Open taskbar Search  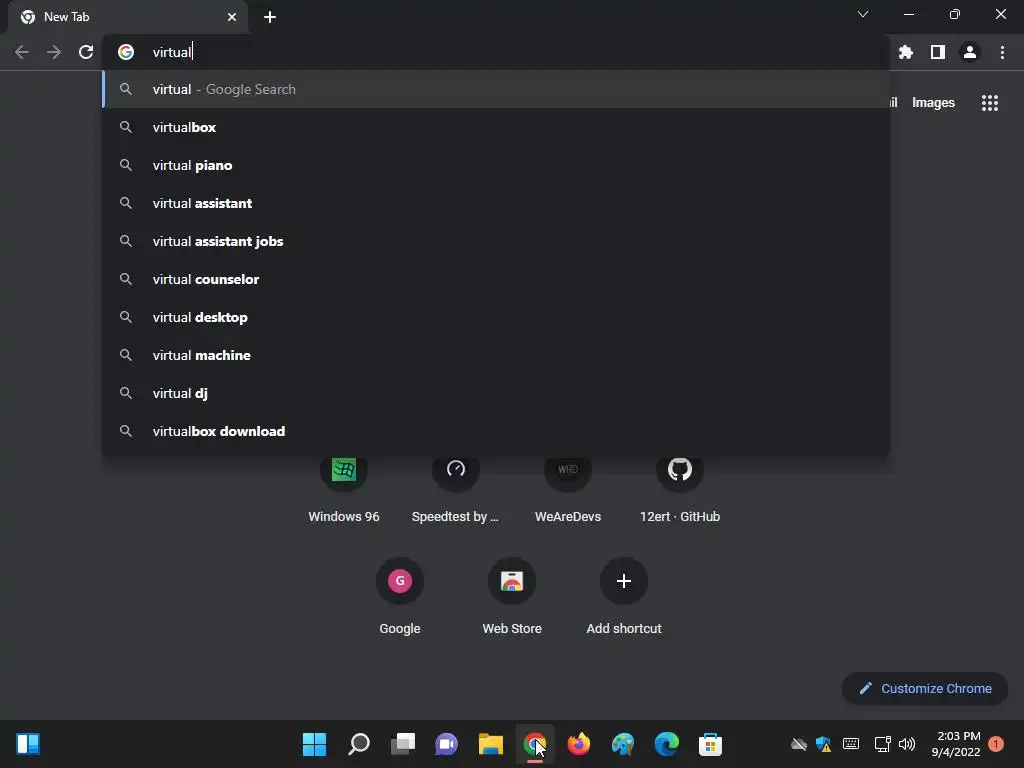[x=359, y=744]
